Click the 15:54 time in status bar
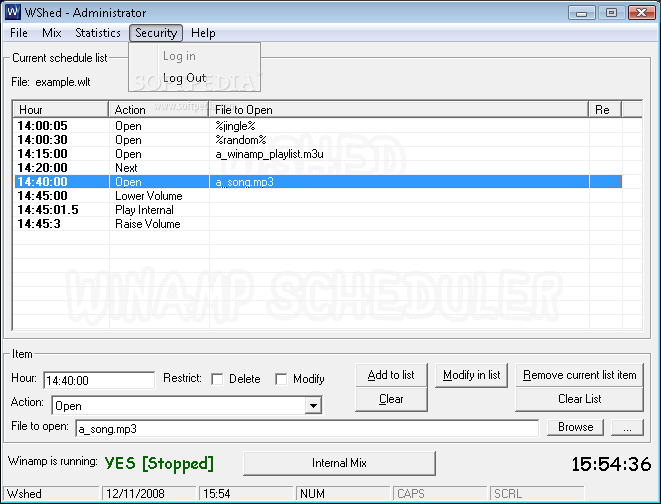The image size is (661, 504). coord(246,493)
